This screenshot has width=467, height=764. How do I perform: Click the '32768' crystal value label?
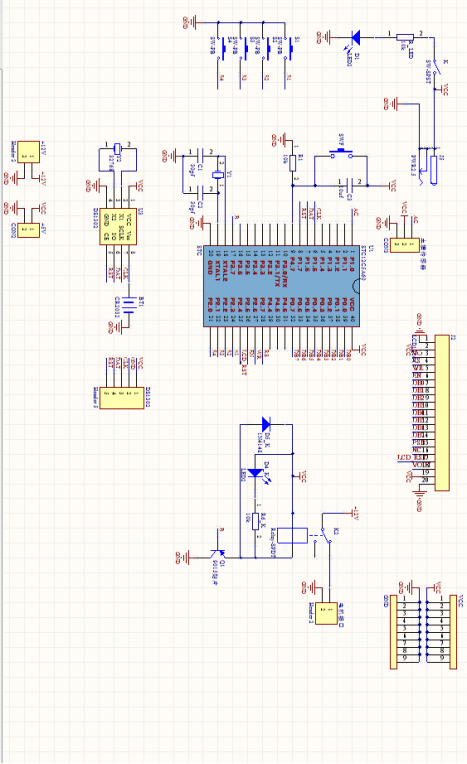pos(111,163)
